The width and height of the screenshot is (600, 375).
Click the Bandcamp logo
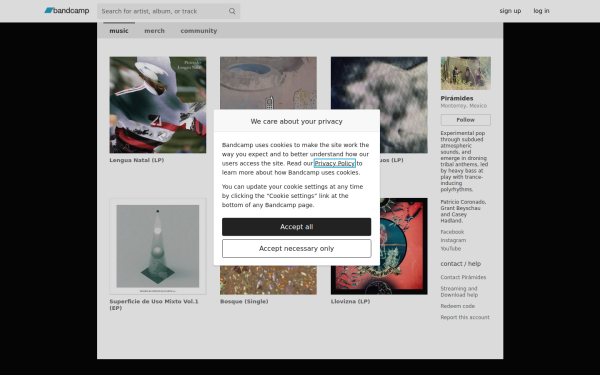click(67, 11)
